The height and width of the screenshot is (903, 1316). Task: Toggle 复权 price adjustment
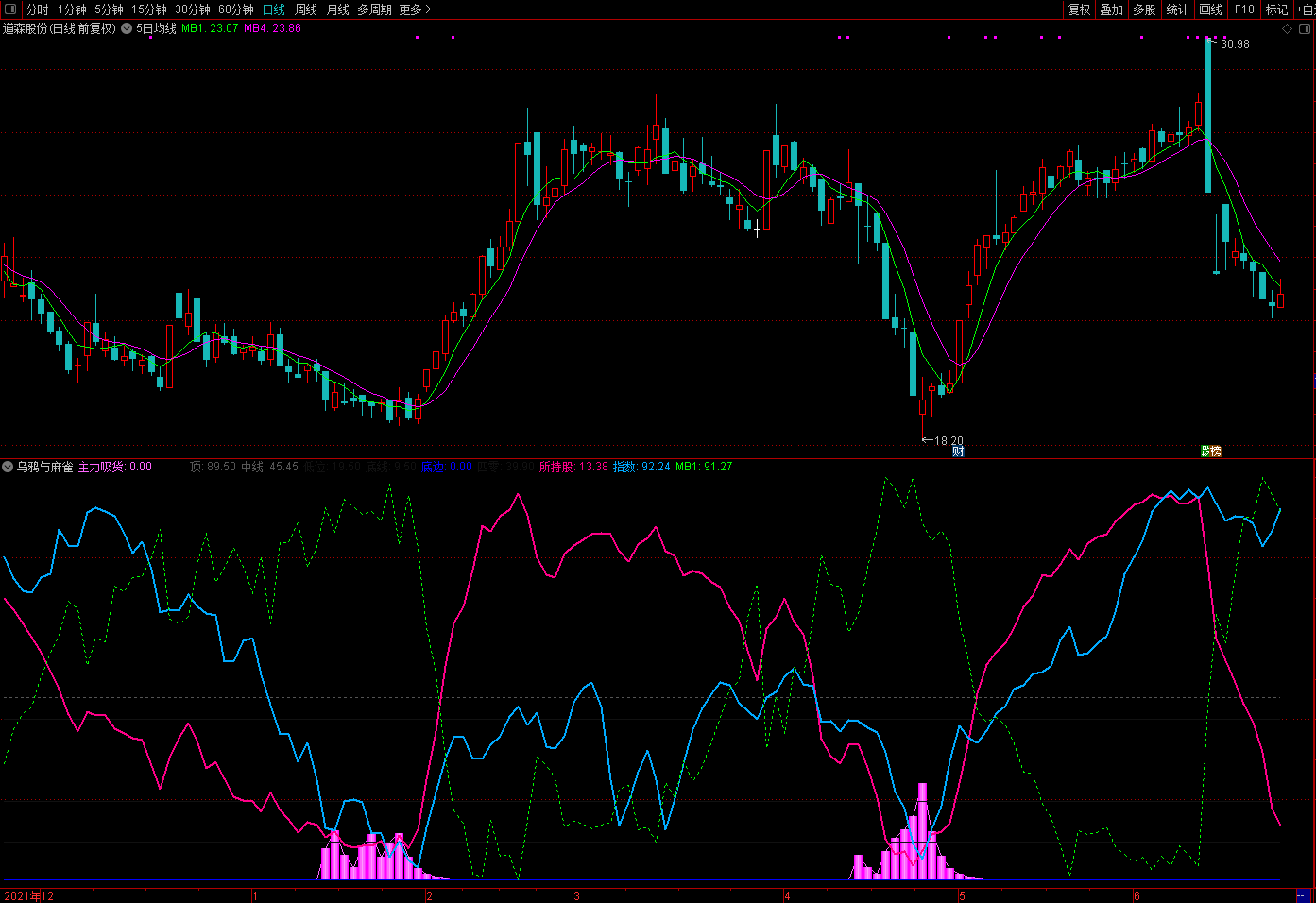tap(1079, 9)
